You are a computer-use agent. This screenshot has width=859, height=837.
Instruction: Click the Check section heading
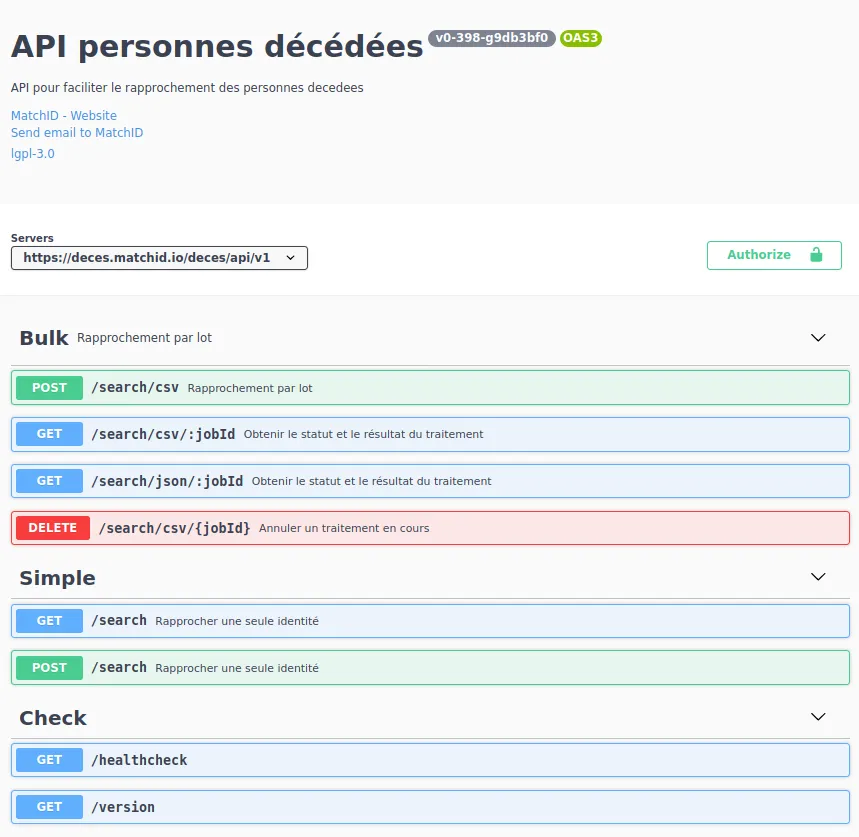click(53, 718)
